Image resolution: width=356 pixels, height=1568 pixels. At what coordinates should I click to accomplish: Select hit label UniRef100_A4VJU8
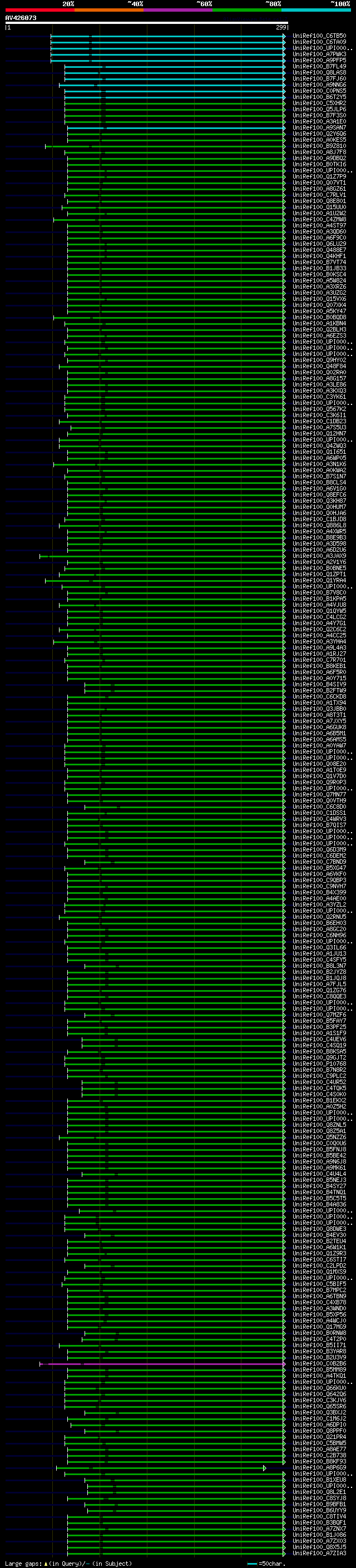[x=319, y=605]
